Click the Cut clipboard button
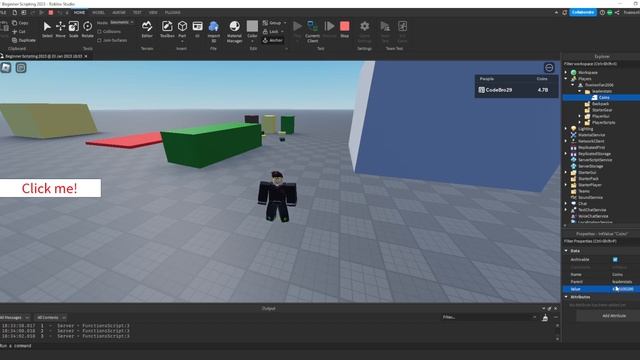Viewport: 640px width, 360px height. coord(19,31)
